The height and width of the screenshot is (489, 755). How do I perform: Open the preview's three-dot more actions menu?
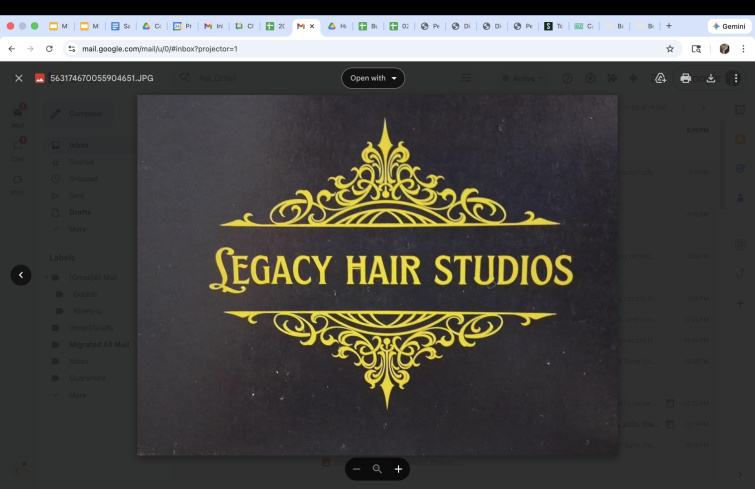736,78
